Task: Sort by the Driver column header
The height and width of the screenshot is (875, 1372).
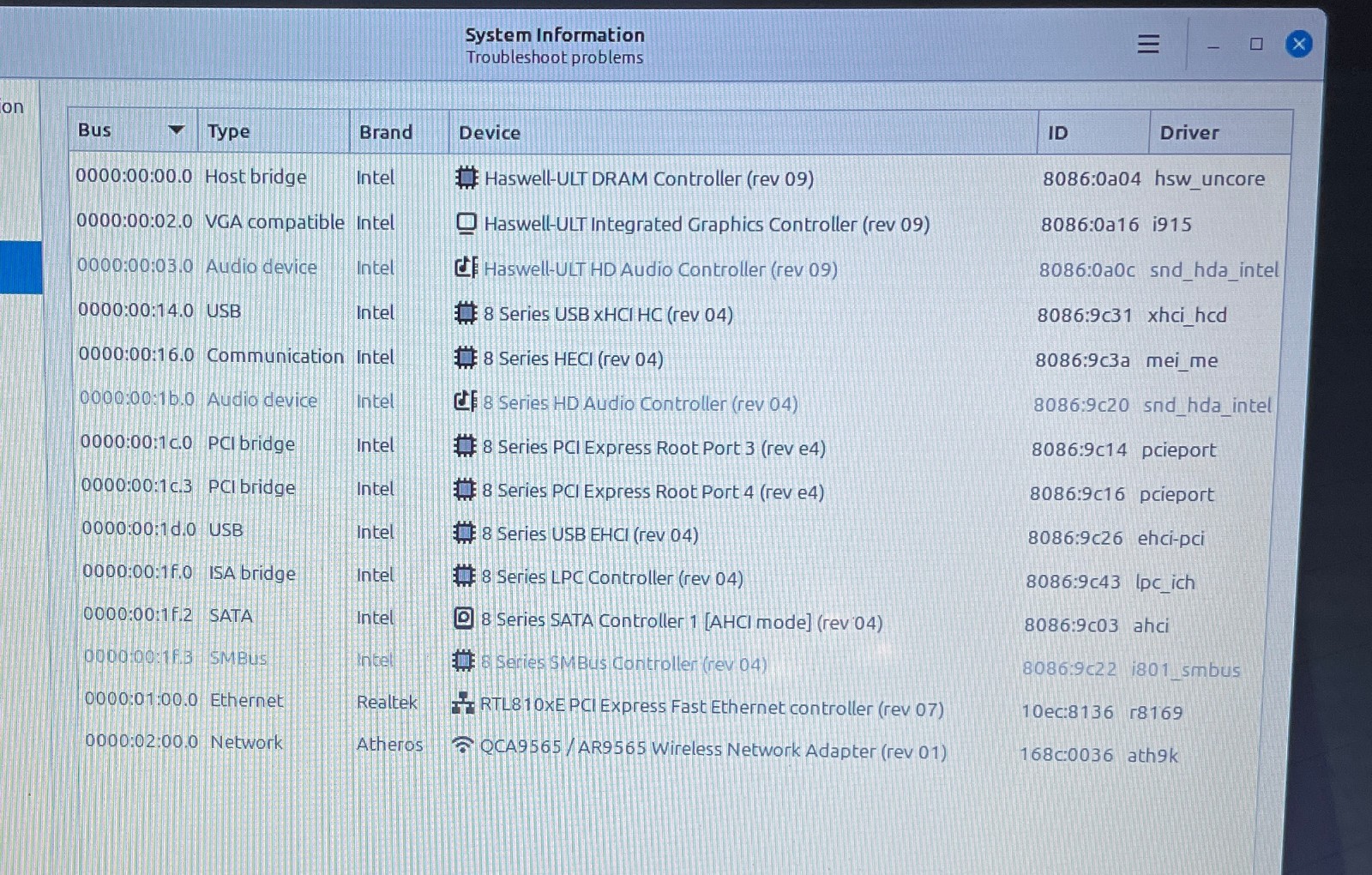Action: [x=1220, y=133]
